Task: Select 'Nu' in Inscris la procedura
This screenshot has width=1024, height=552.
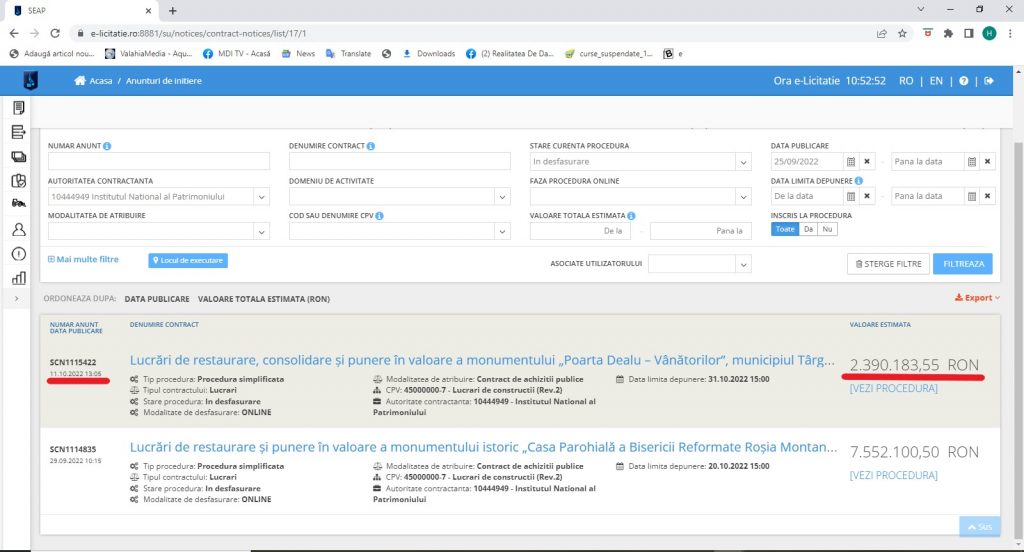Action: [x=827, y=229]
